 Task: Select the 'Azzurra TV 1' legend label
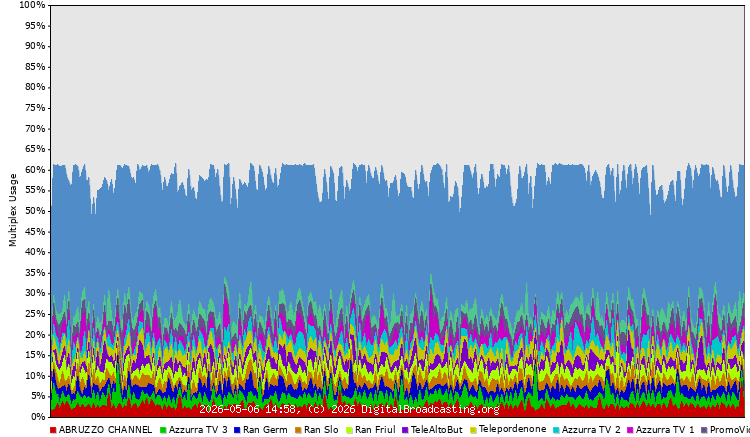click(664, 430)
